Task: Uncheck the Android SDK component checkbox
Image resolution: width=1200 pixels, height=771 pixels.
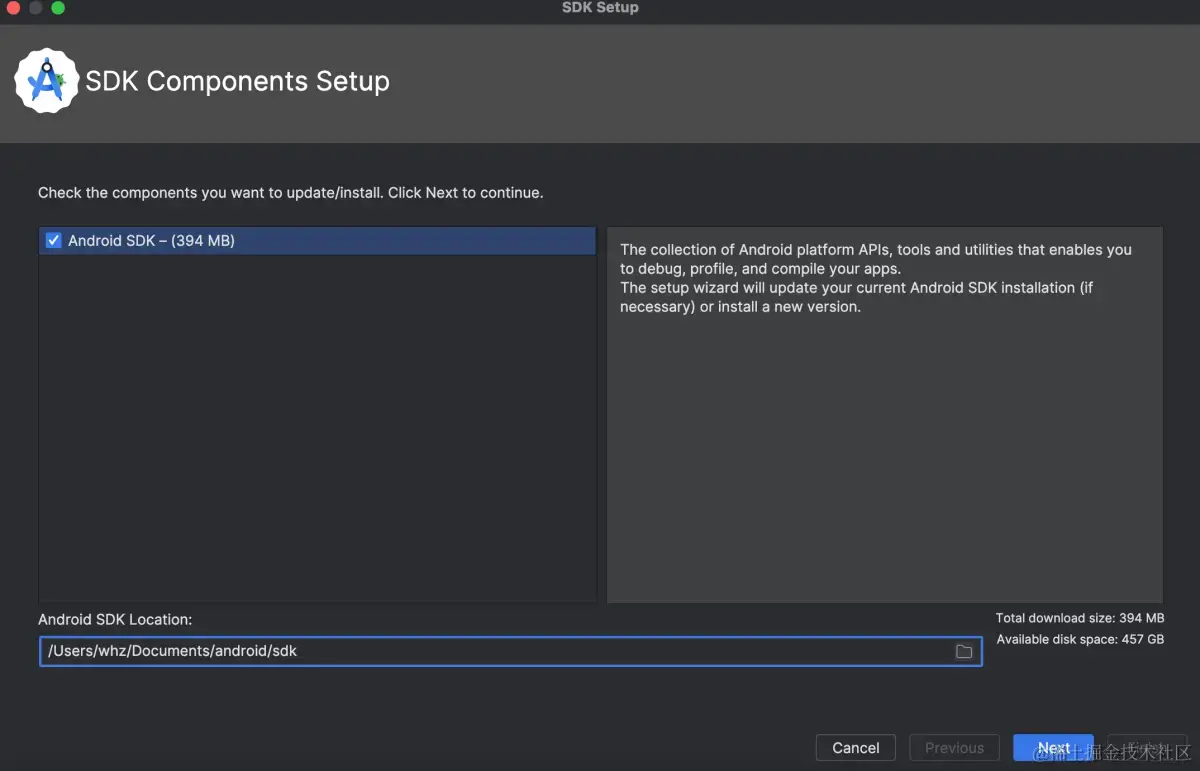Action: click(x=54, y=241)
